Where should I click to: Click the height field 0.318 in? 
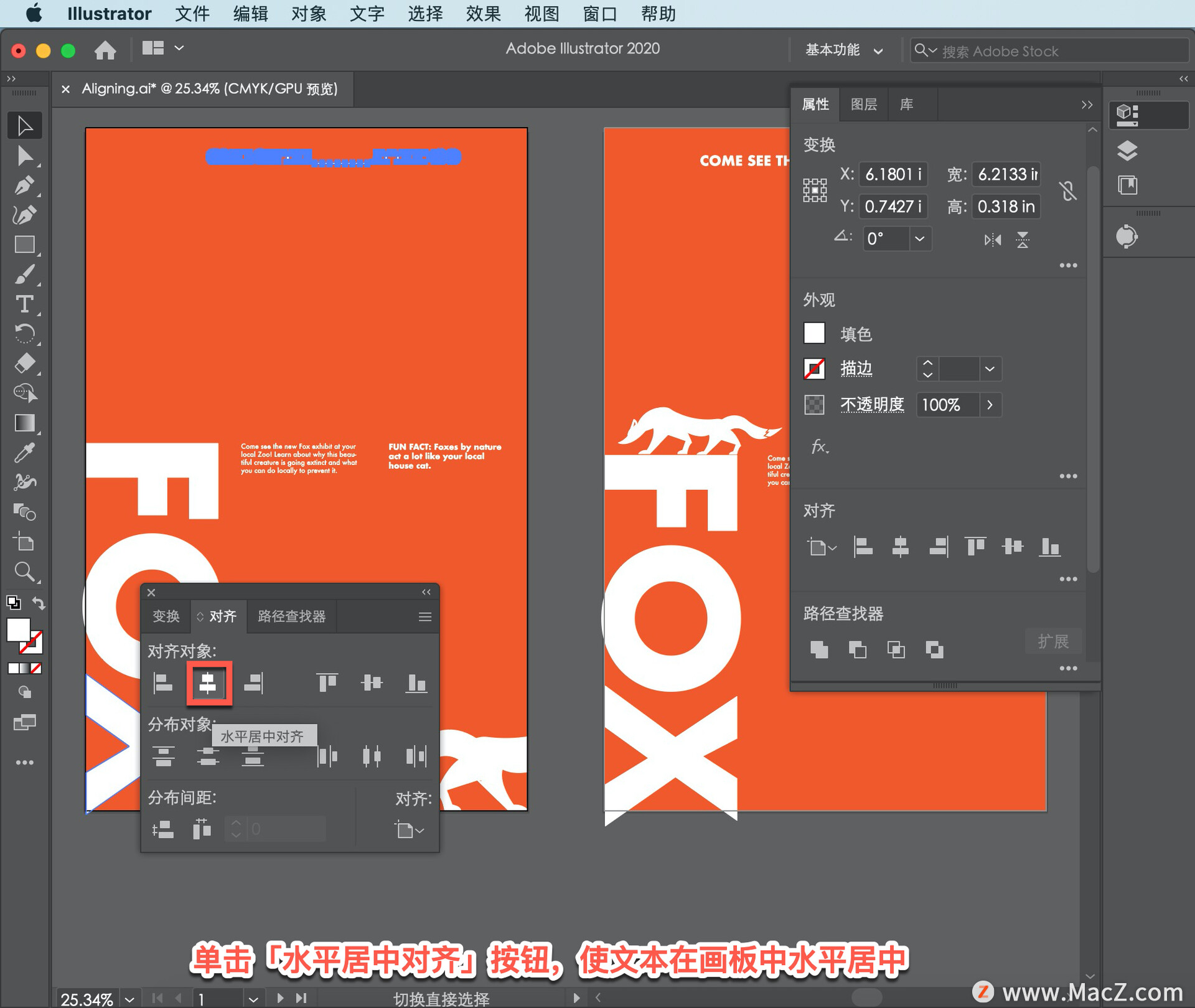[1006, 206]
